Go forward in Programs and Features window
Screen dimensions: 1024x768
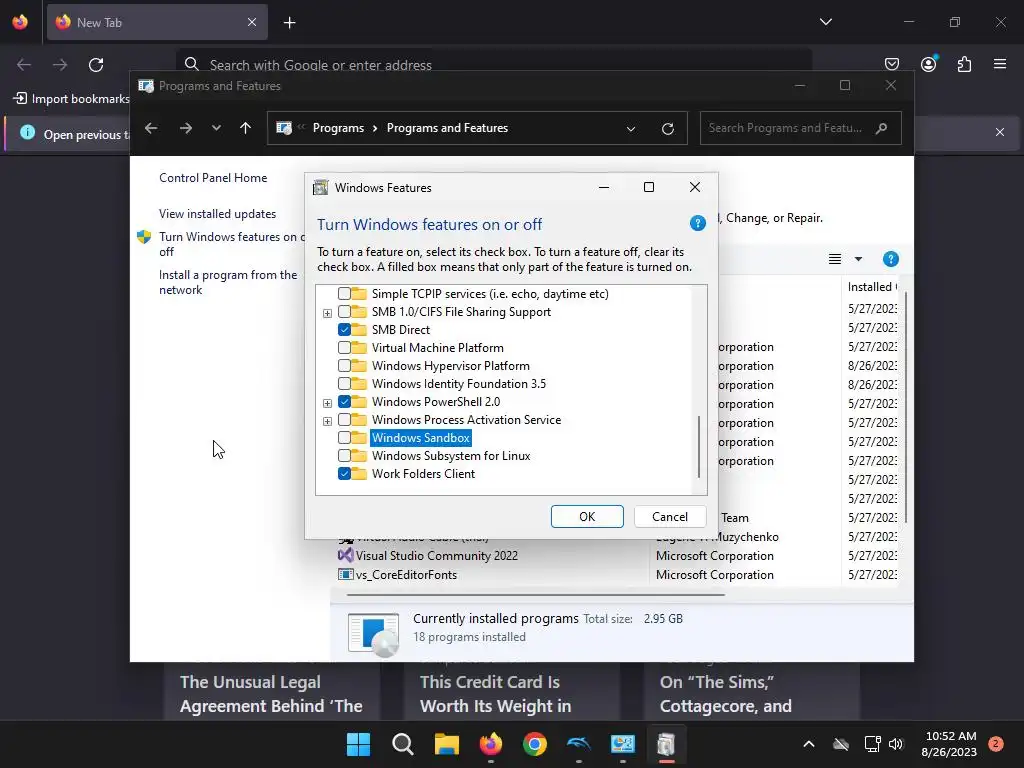pos(186,128)
